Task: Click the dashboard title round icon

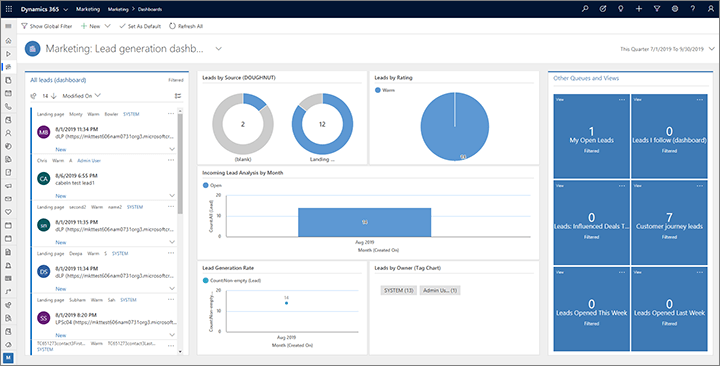Action: [x=33, y=49]
